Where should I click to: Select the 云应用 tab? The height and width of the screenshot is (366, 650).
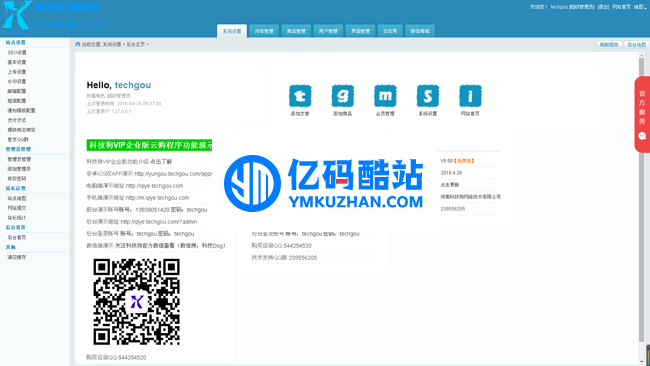tap(390, 31)
